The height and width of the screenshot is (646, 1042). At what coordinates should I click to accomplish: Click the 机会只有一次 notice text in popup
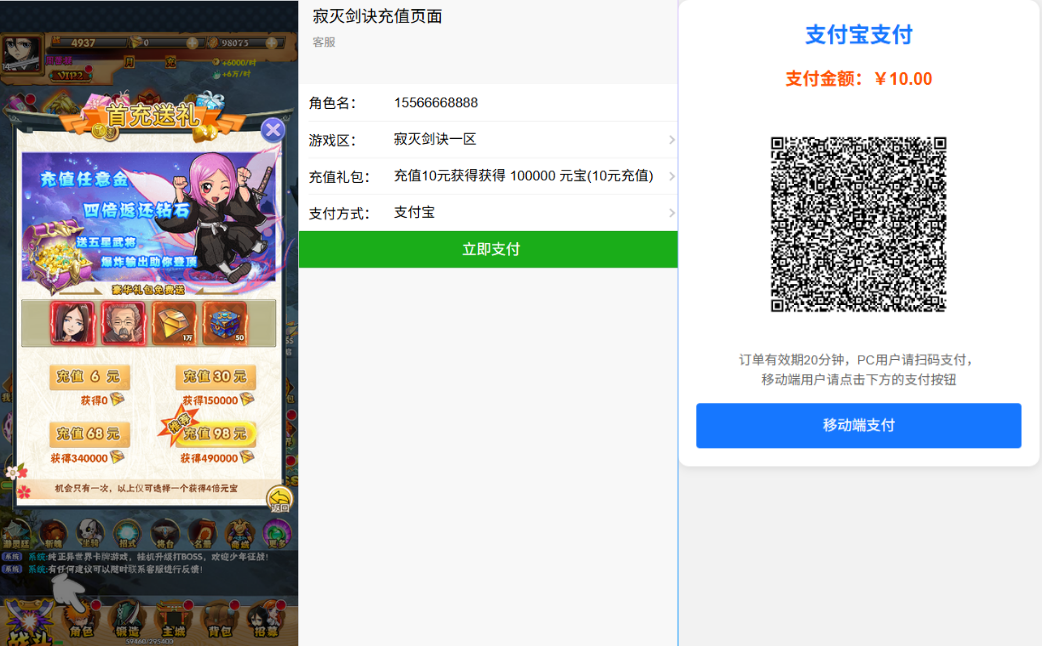coord(146,488)
